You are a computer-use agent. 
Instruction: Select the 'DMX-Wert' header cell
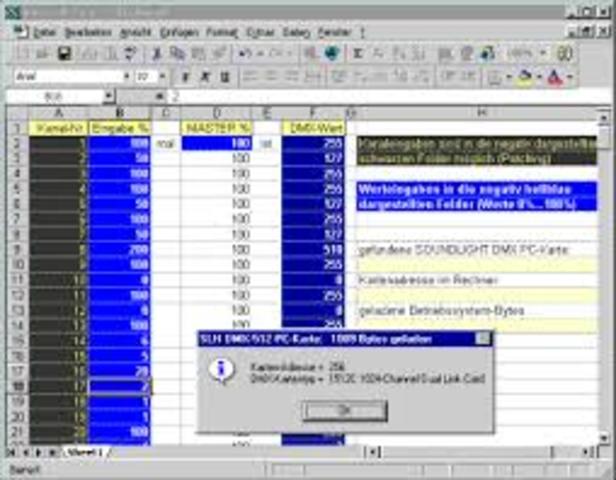(313, 128)
